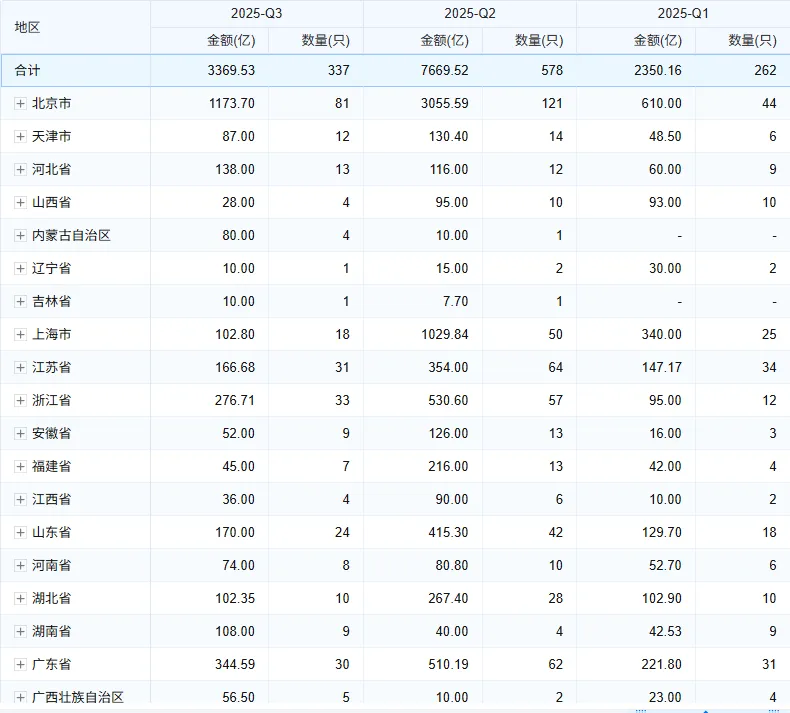Open the 江苏省 sub-rows
790x713 pixels.
pyautogui.click(x=20, y=367)
